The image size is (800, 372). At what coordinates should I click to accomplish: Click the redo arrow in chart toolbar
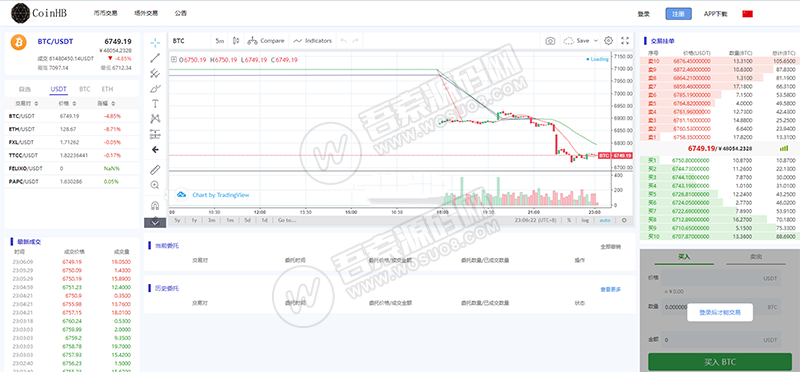pos(355,40)
